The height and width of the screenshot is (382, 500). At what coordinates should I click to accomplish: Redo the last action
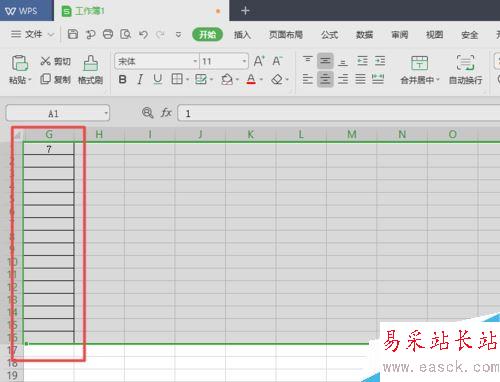(x=161, y=34)
